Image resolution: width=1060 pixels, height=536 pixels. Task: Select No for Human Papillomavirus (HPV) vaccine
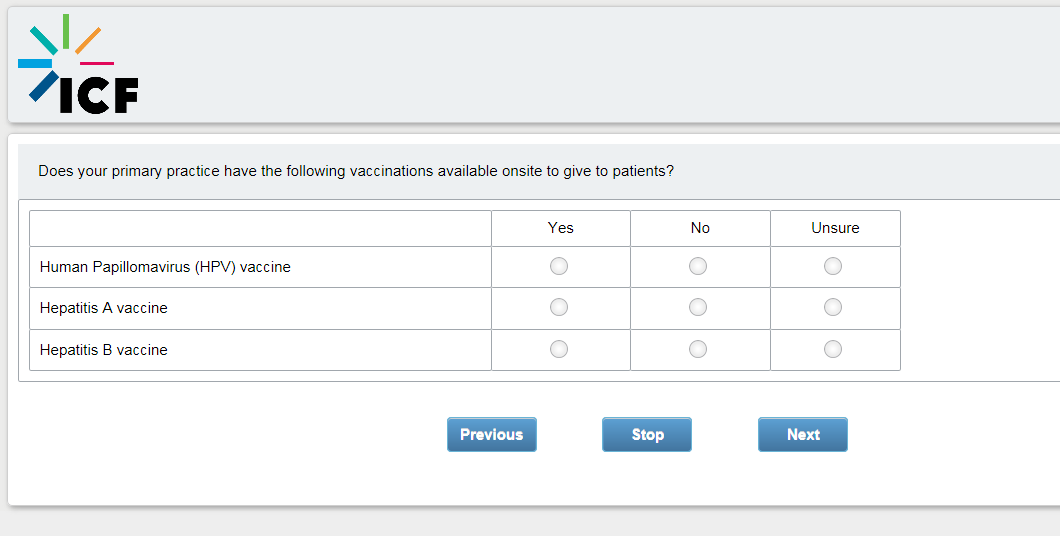(698, 266)
